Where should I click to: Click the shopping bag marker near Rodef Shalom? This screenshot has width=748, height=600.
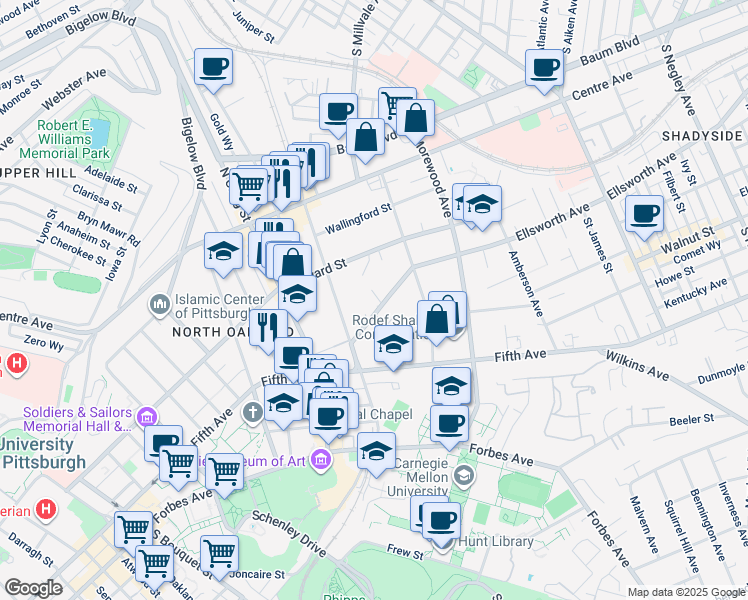[x=436, y=320]
